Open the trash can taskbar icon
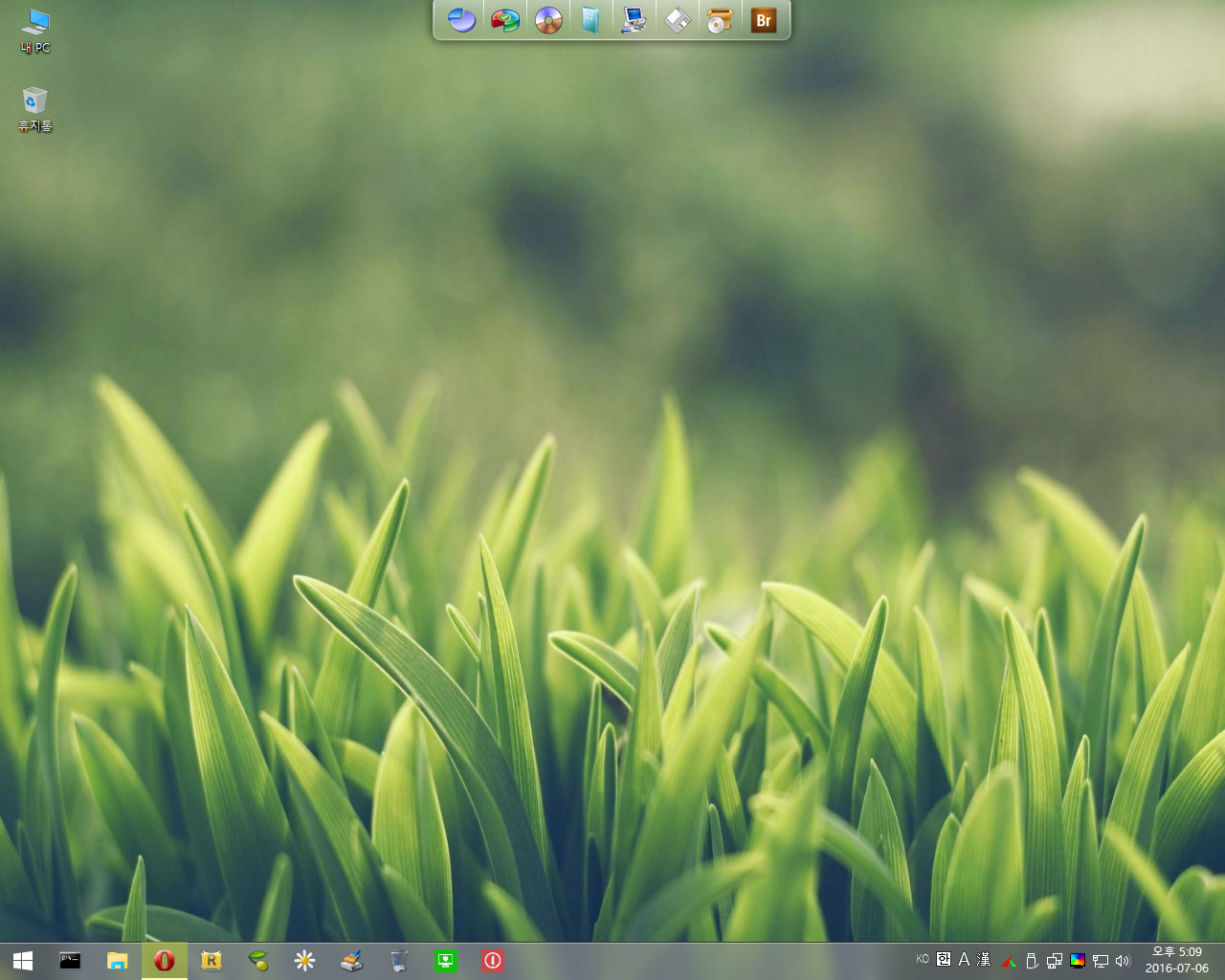1225x980 pixels. point(399,961)
